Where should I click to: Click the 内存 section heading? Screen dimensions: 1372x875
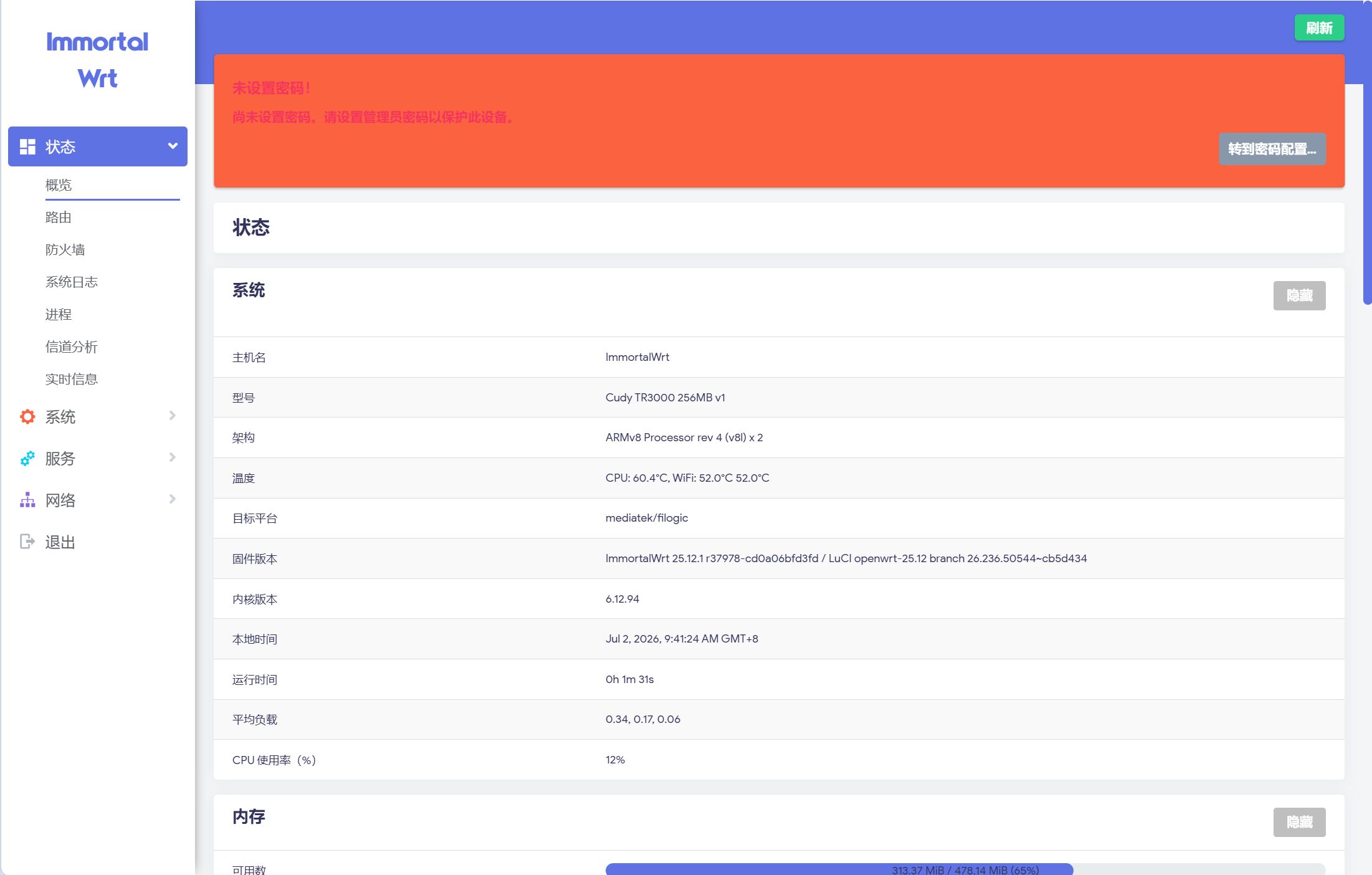click(x=249, y=816)
